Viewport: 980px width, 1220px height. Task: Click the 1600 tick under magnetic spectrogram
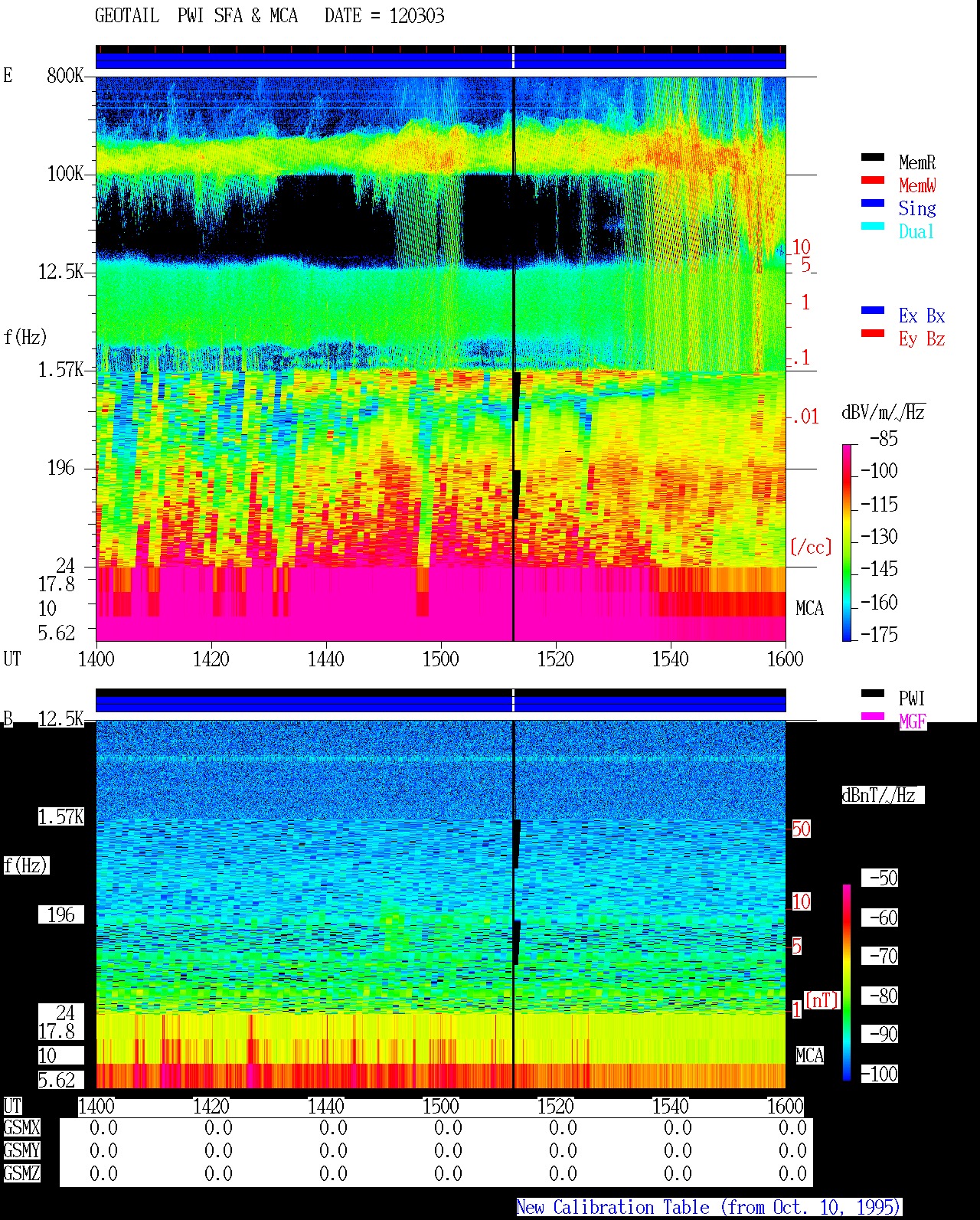click(x=785, y=1106)
